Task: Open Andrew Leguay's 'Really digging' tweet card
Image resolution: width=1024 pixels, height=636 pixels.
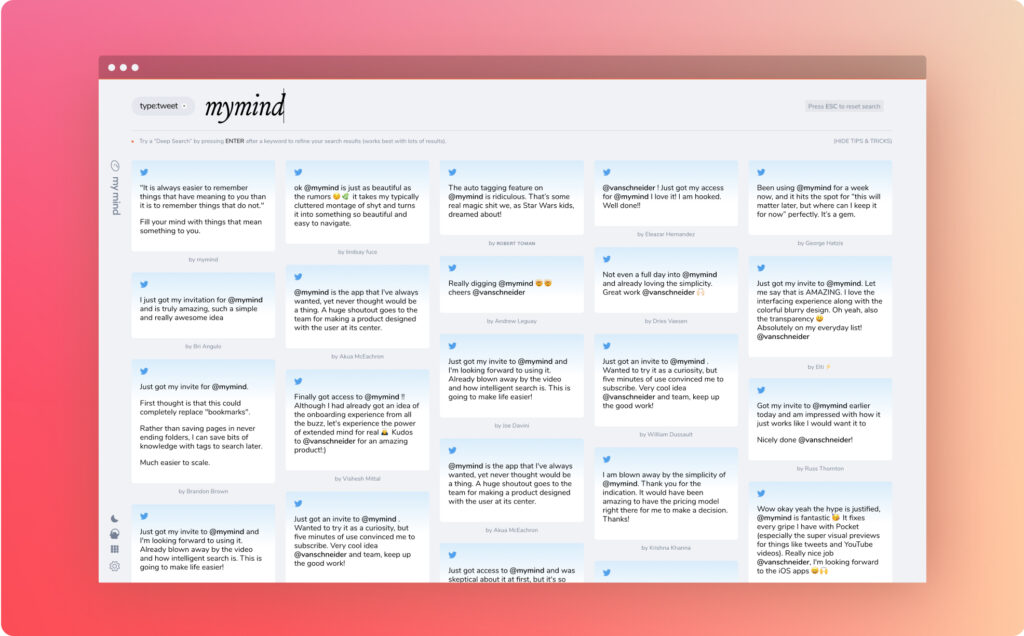Action: (x=511, y=289)
